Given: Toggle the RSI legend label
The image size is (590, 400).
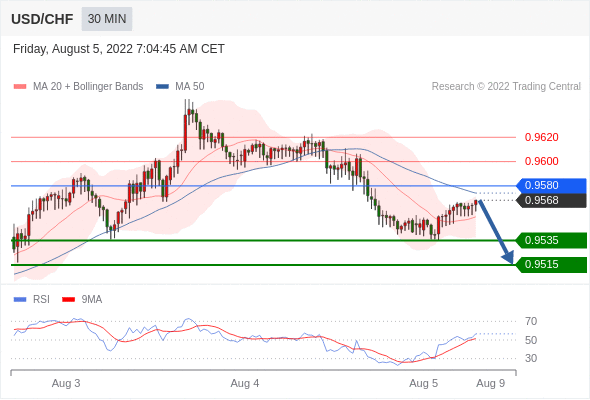Looking at the screenshot, I should coord(41,300).
